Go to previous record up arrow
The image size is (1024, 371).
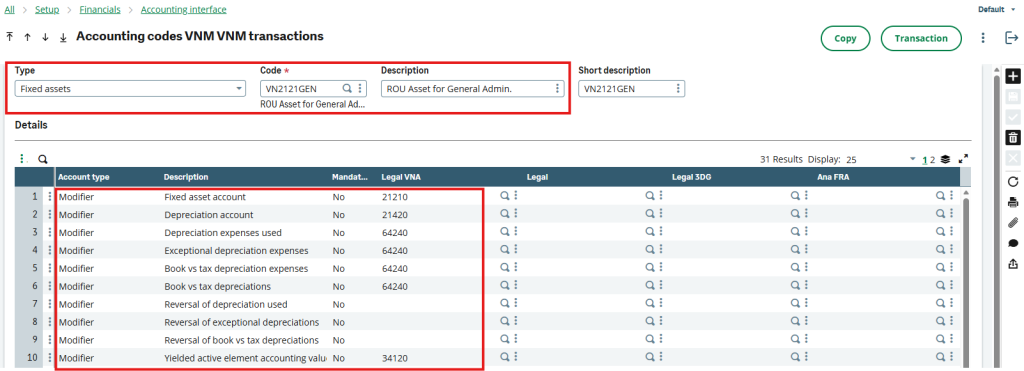click(27, 37)
